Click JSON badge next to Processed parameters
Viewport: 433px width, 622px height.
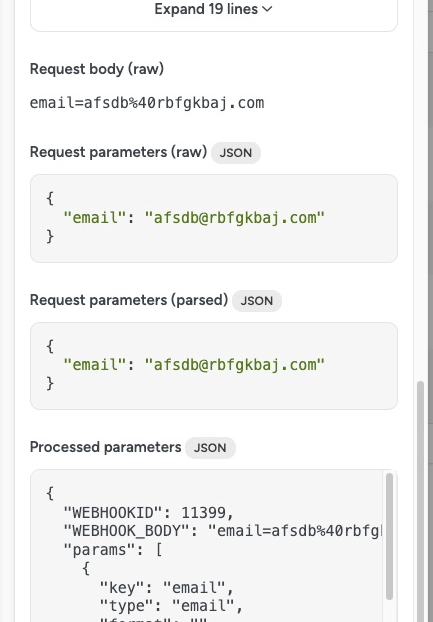(210, 448)
